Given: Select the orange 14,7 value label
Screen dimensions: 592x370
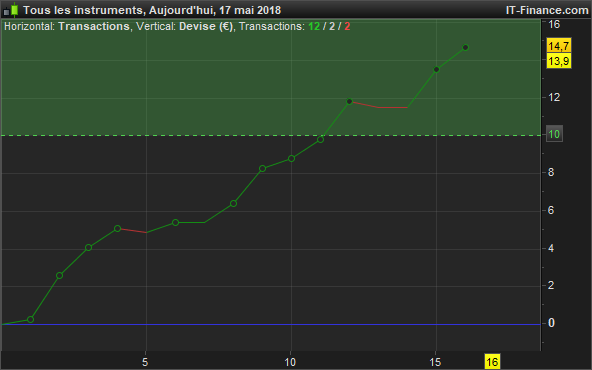Looking at the screenshot, I should 559,46.
